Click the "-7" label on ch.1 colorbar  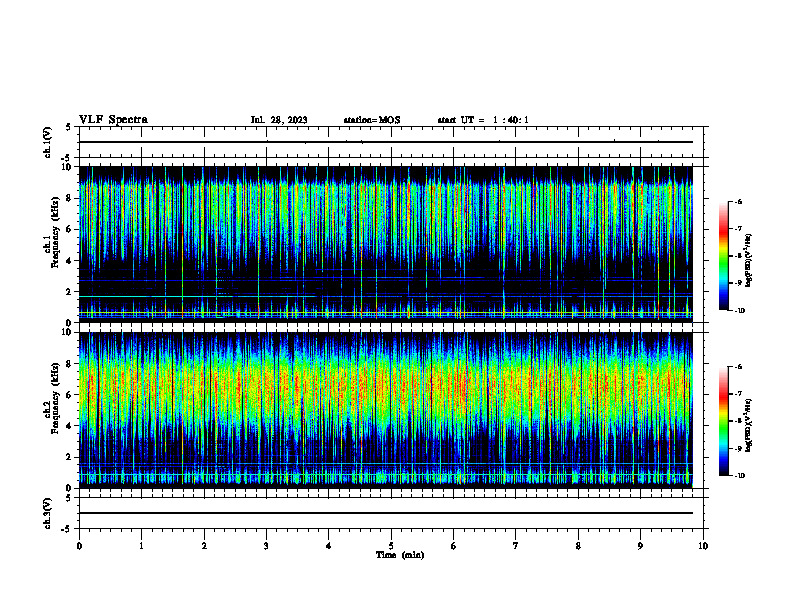coord(738,229)
